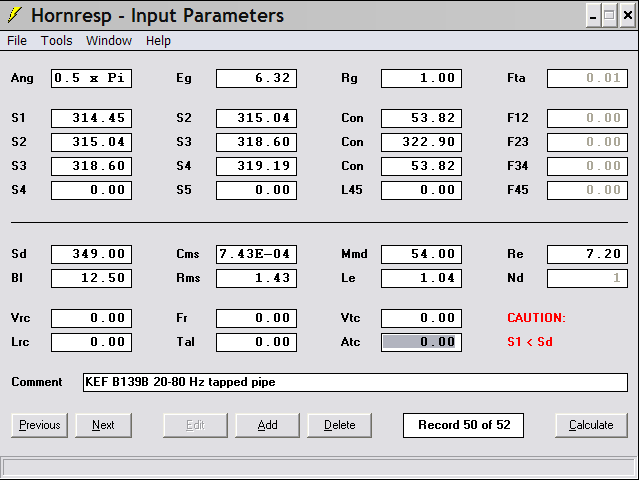Select the F12 field
This screenshot has width=639, height=480.
pyautogui.click(x=587, y=118)
